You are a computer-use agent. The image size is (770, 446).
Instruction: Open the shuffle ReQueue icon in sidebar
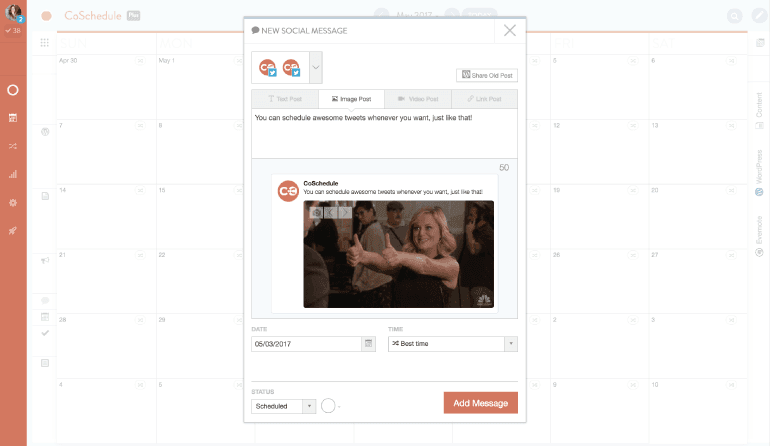(x=13, y=146)
